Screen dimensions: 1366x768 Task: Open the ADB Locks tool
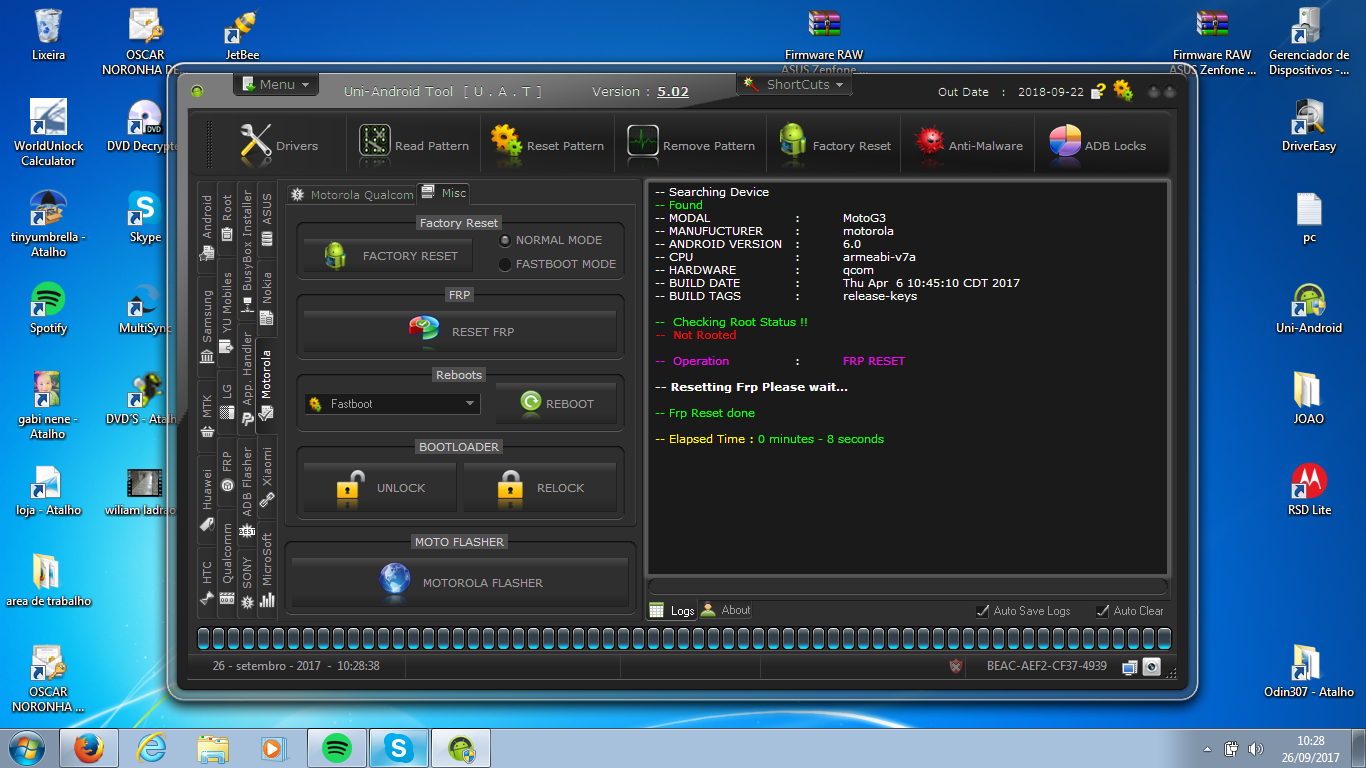(1097, 146)
